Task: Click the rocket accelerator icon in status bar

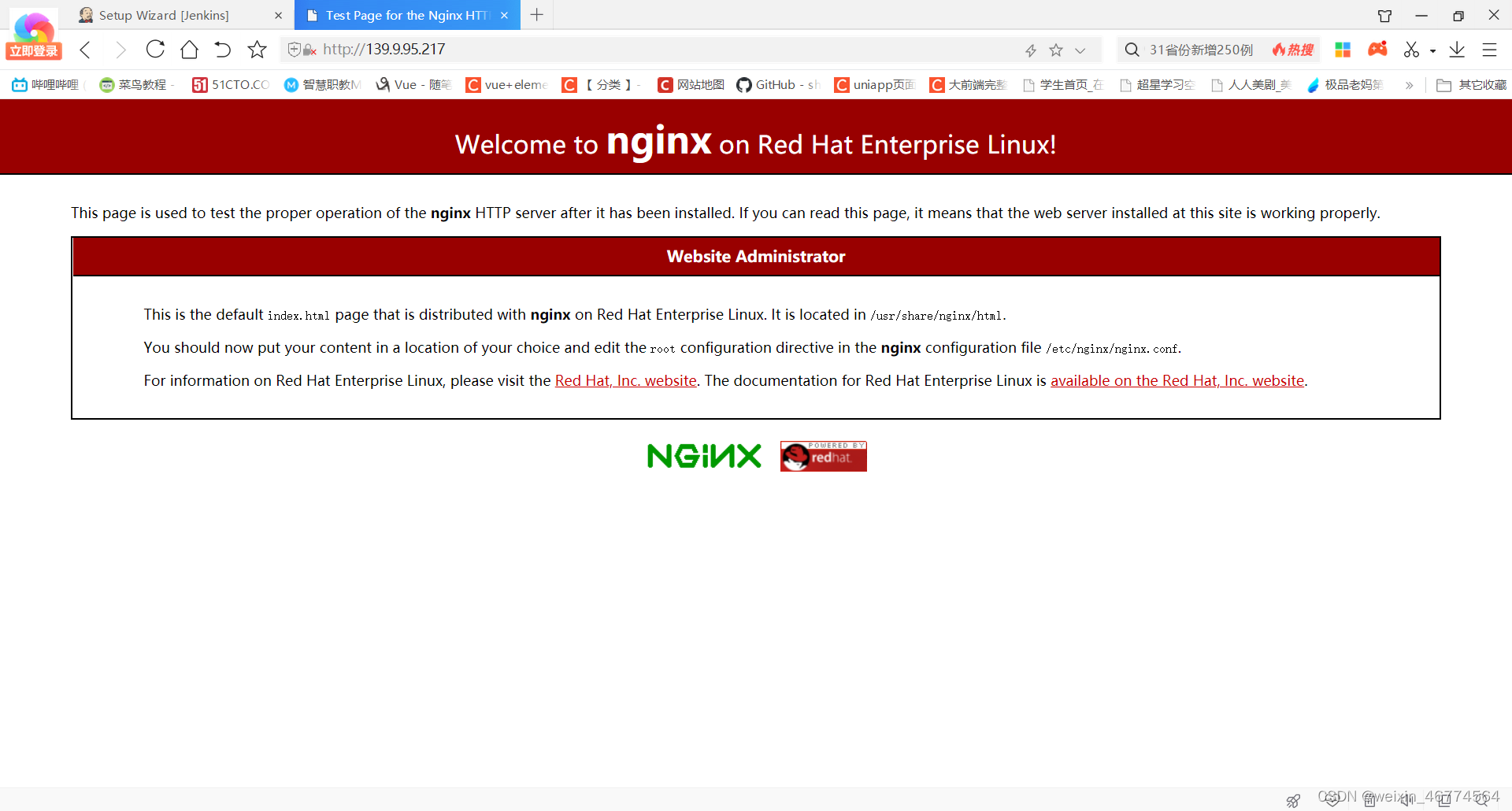Action: [1293, 800]
